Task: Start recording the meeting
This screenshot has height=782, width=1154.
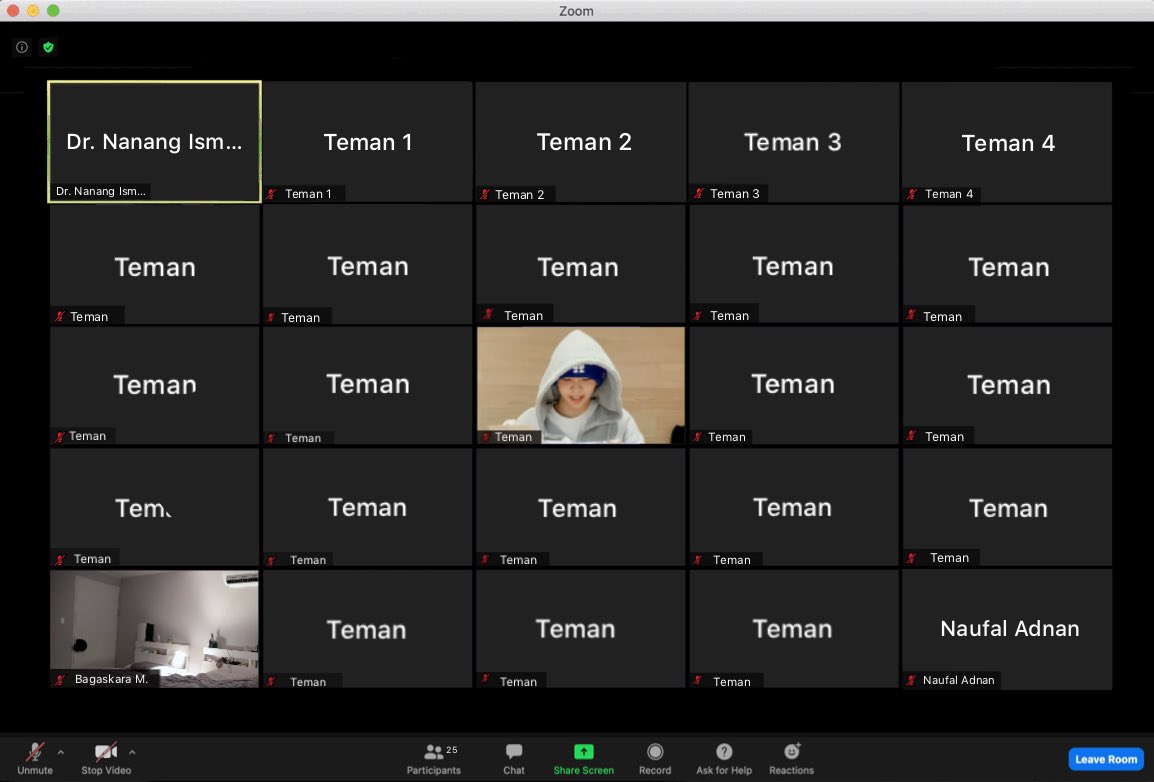Action: pos(655,758)
